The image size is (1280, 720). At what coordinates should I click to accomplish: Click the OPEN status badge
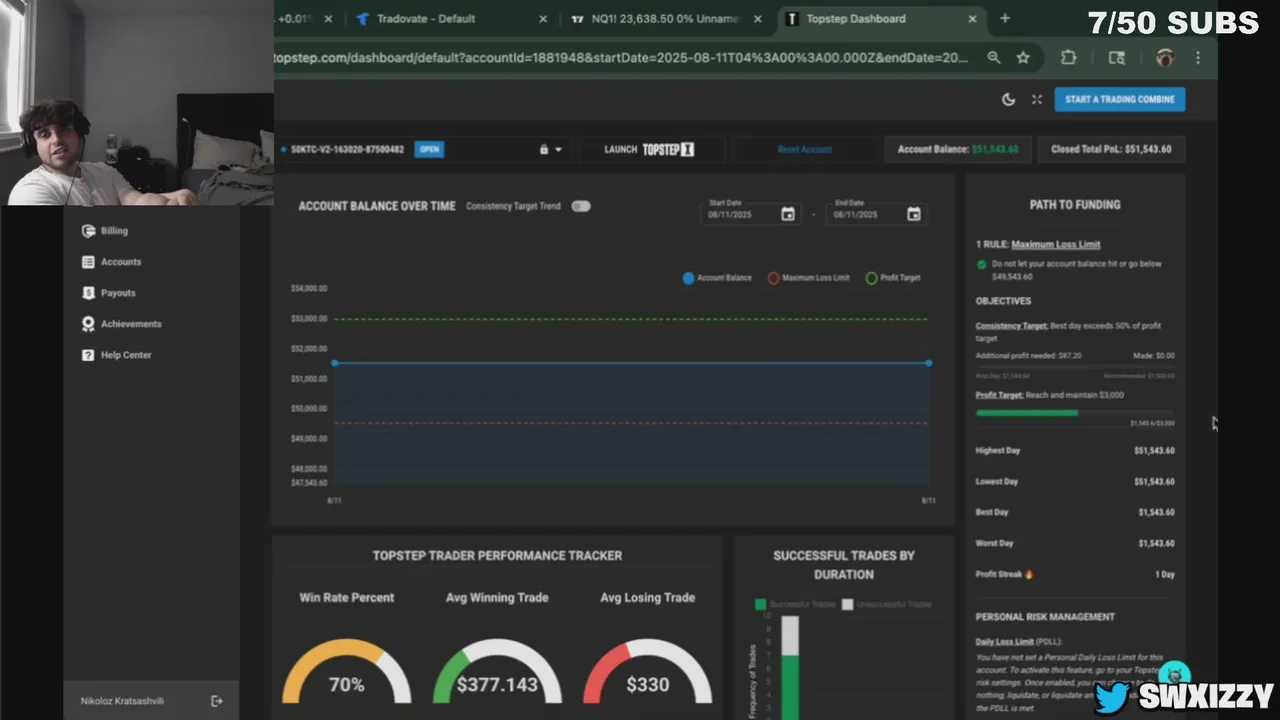pyautogui.click(x=429, y=149)
